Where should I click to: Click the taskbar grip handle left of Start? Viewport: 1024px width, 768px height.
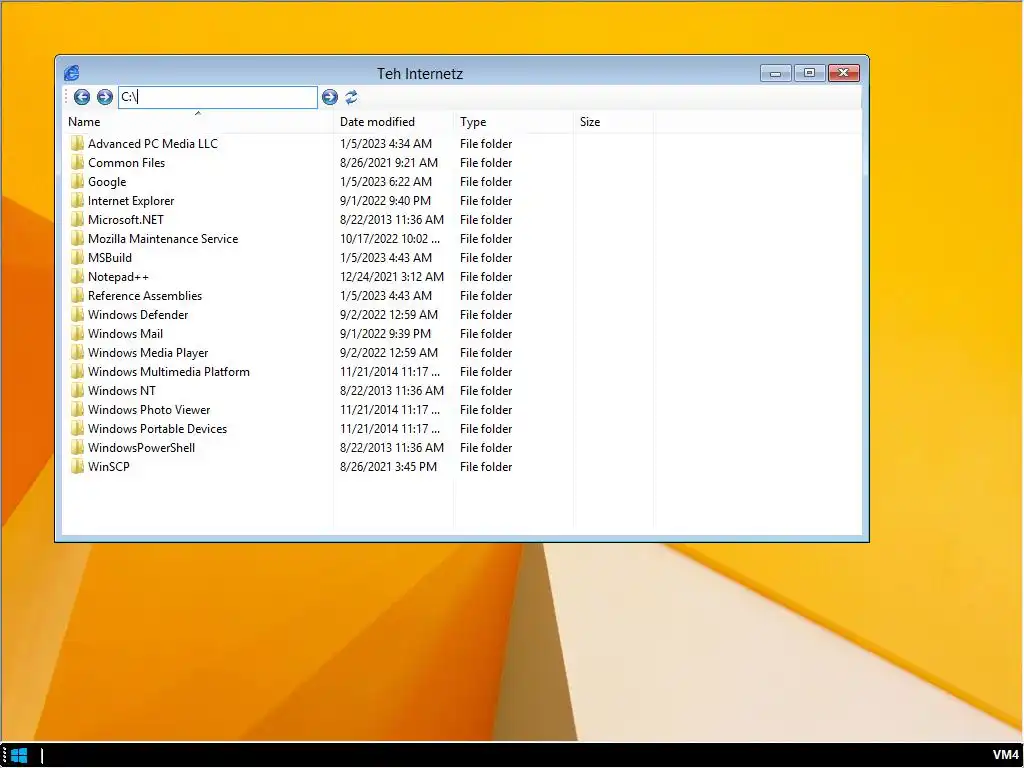(5, 755)
